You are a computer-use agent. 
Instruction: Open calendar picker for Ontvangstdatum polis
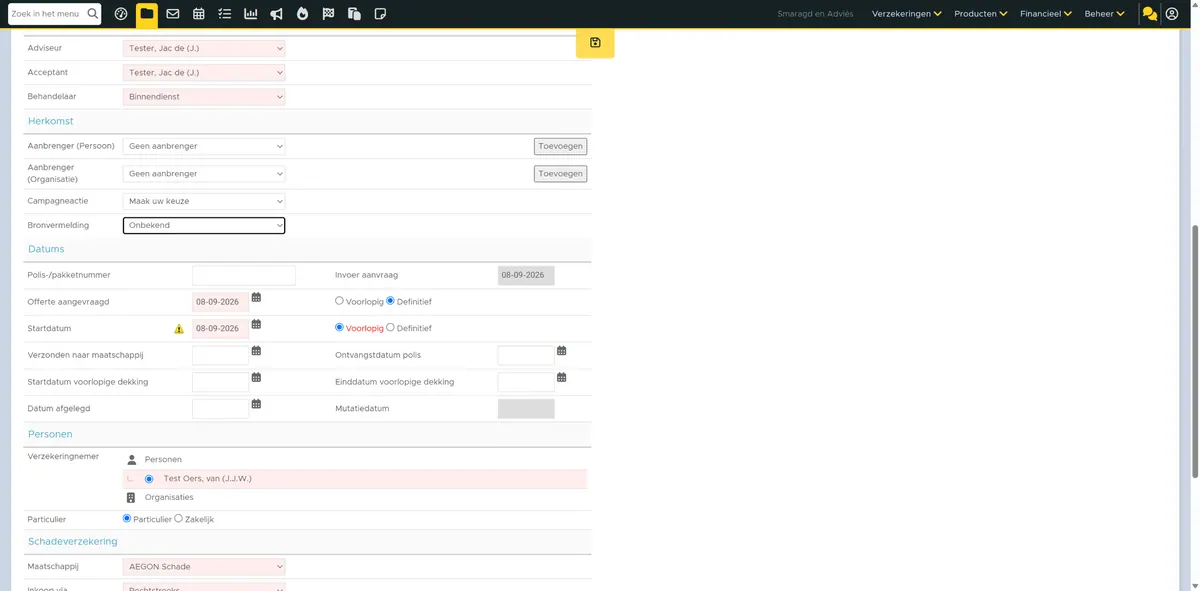pyautogui.click(x=562, y=351)
